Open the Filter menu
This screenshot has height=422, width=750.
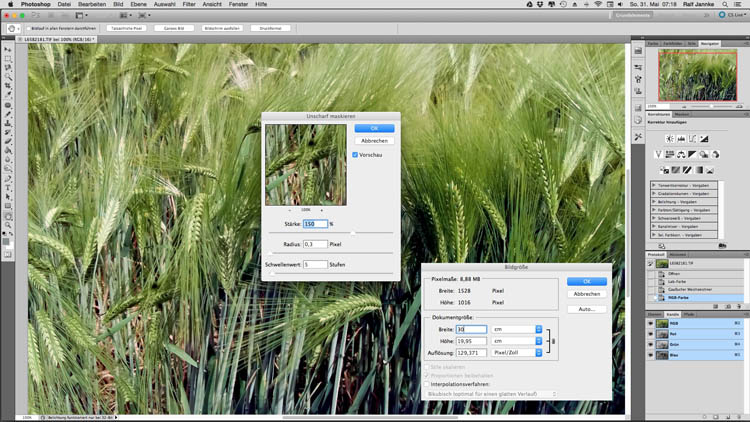(189, 4)
